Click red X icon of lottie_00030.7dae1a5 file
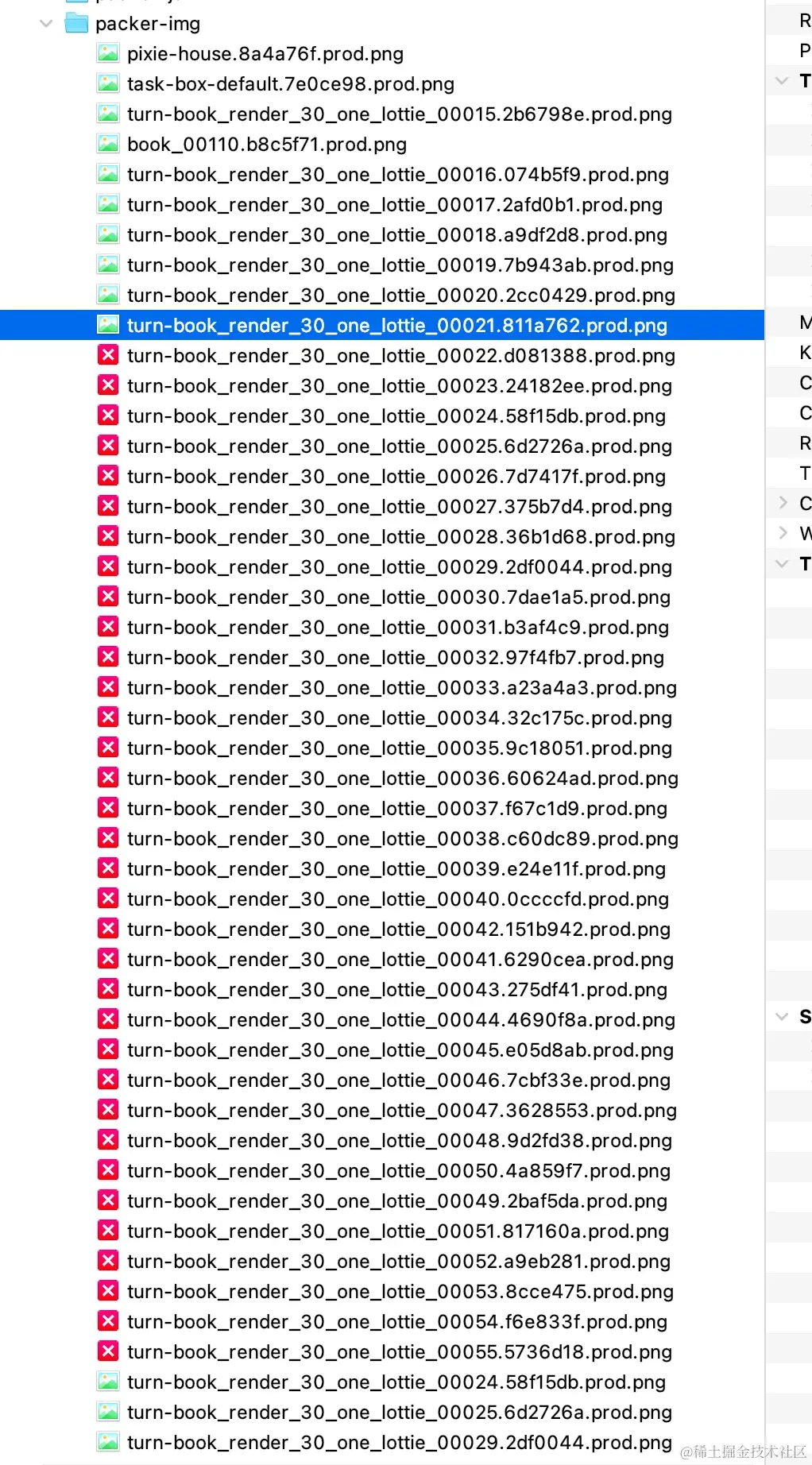Image resolution: width=812 pixels, height=1465 pixels. [x=108, y=597]
